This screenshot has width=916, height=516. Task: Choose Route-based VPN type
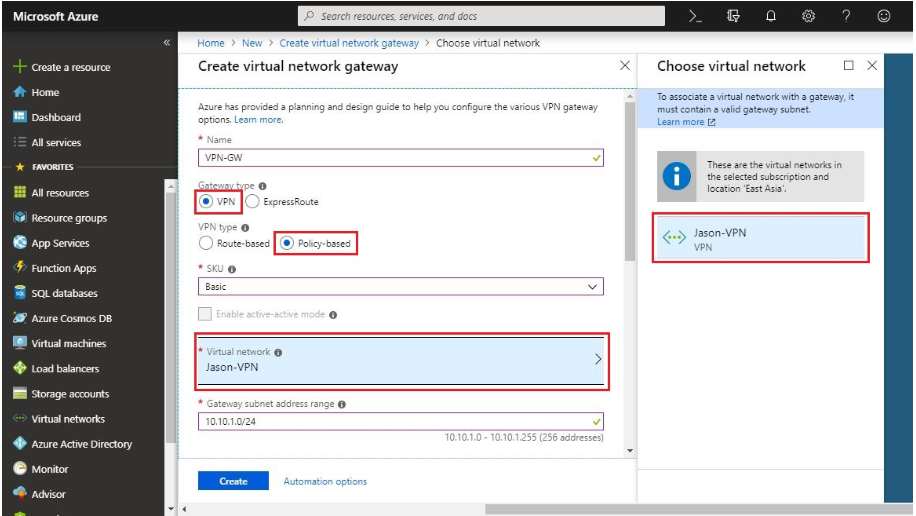tap(207, 243)
